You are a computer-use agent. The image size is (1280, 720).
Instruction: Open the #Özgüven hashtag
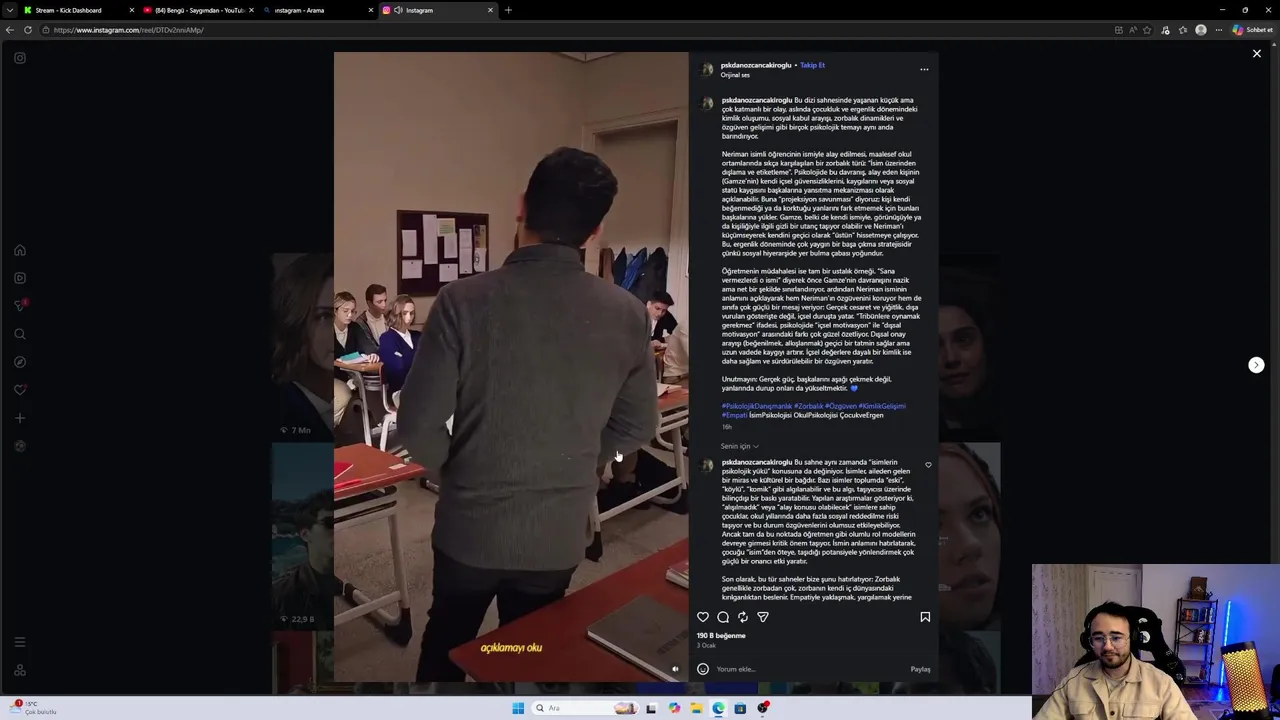pos(841,406)
